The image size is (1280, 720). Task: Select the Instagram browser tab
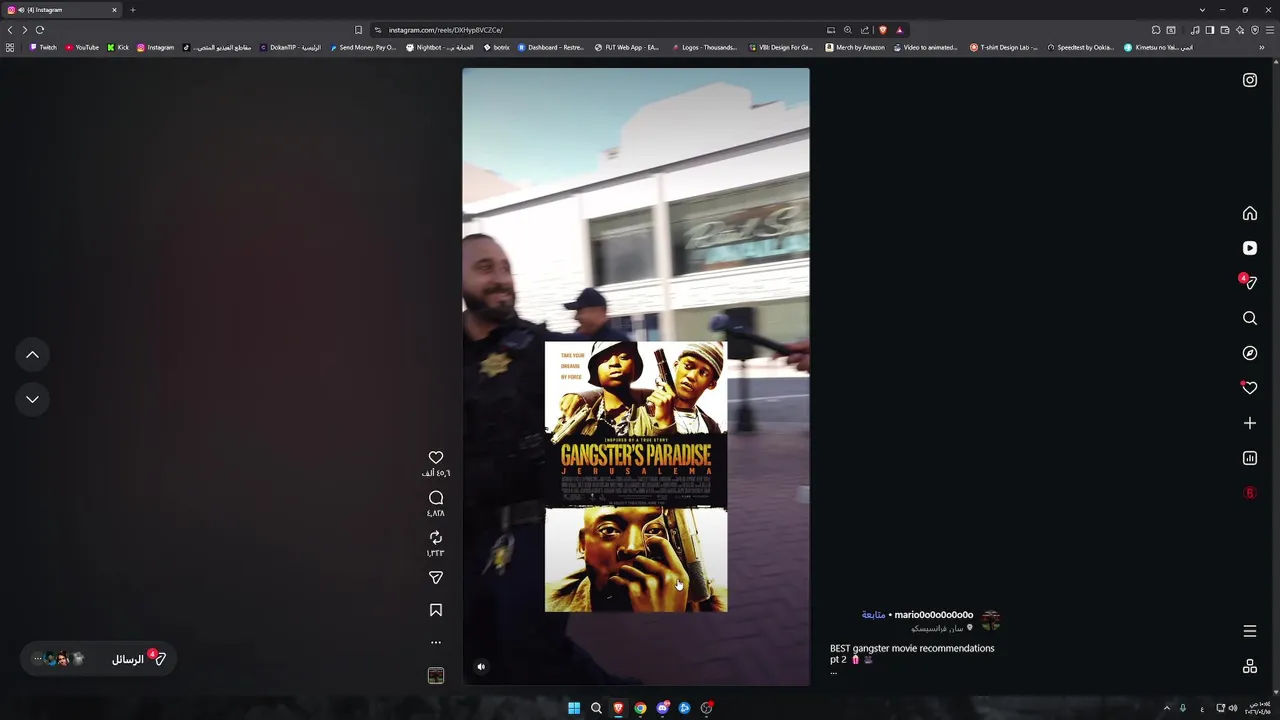(62, 10)
